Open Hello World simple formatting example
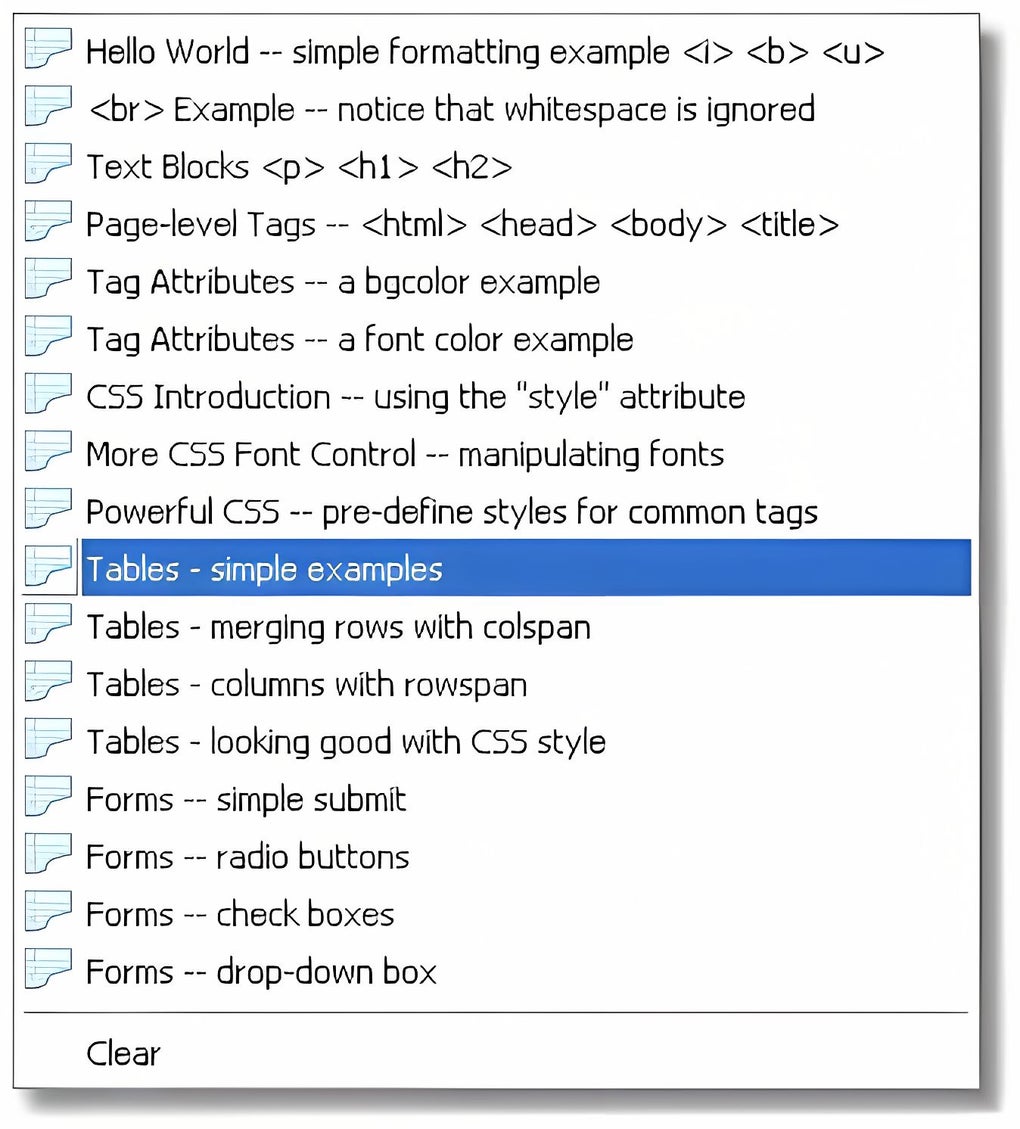The width and height of the screenshot is (1020, 1129). tap(485, 52)
